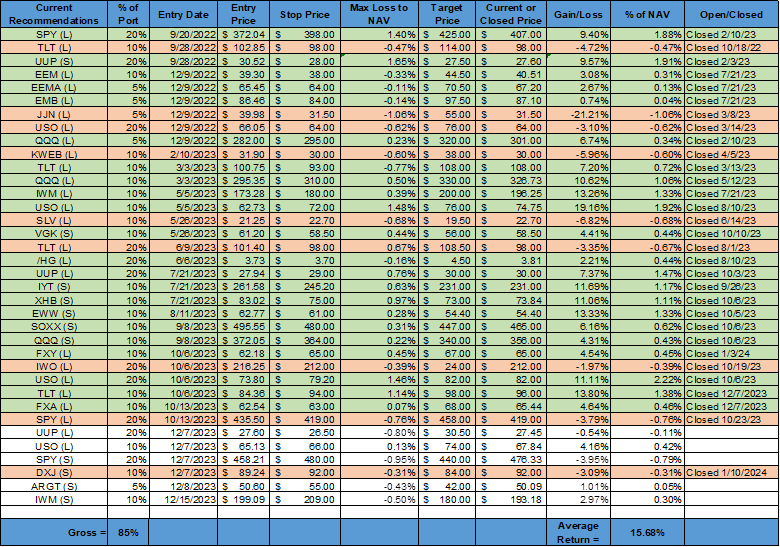Viewport: 780px width, 547px height.
Task: Select the 'Max Loss to NAV' header
Action: coord(379,14)
